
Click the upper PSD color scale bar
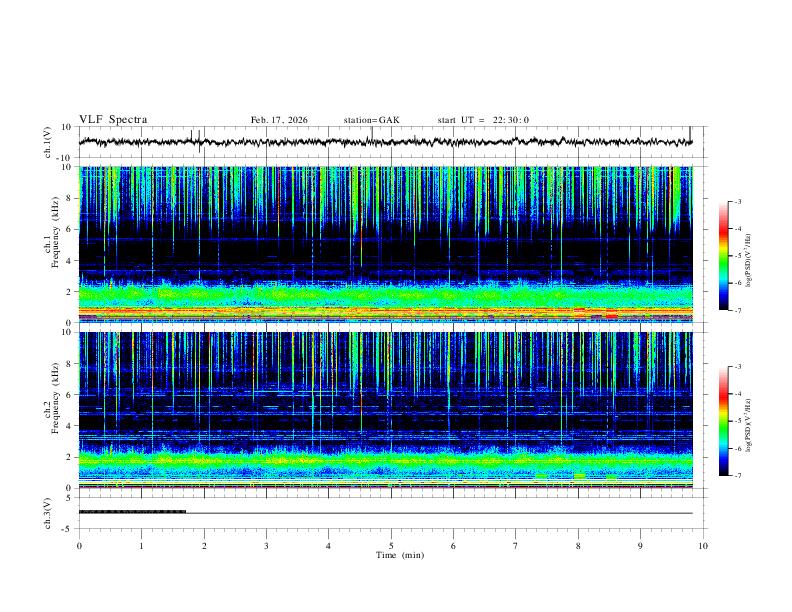tap(724, 256)
